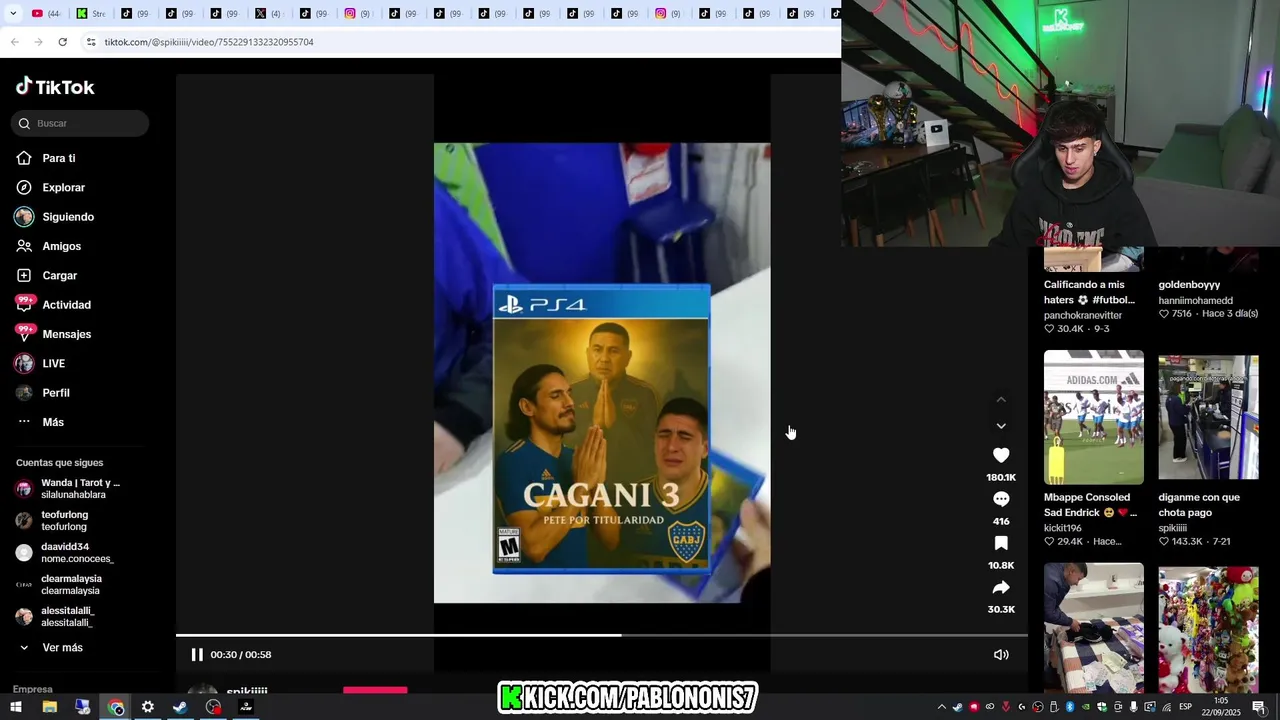This screenshot has height=720, width=1280.
Task: Seek on the video progress bar
Action: click(x=601, y=635)
